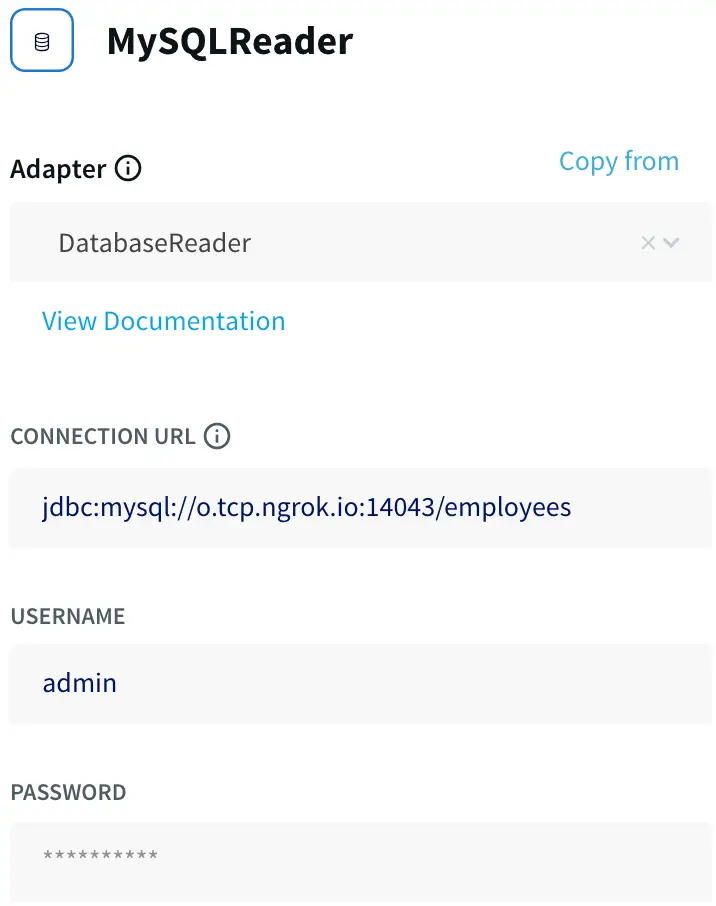716x906 pixels.
Task: Click the Adapter label
Action: pos(58,169)
